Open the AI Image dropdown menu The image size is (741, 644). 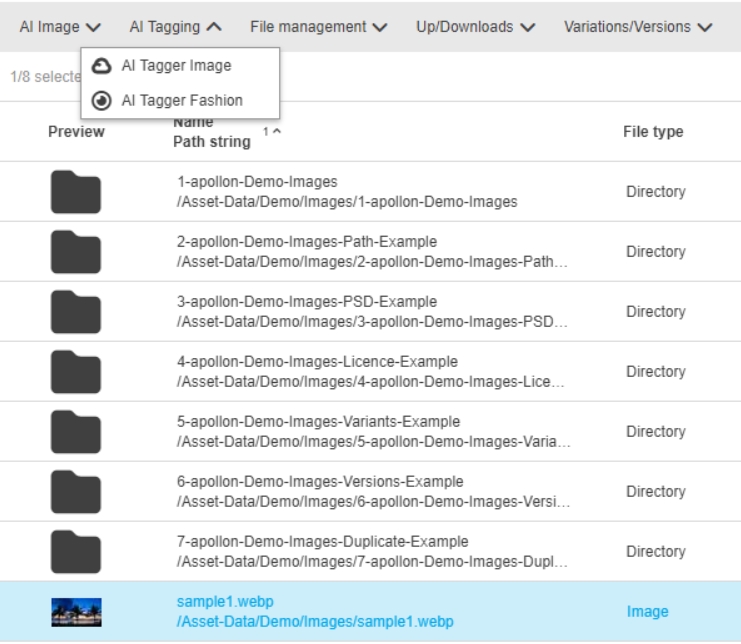(60, 27)
